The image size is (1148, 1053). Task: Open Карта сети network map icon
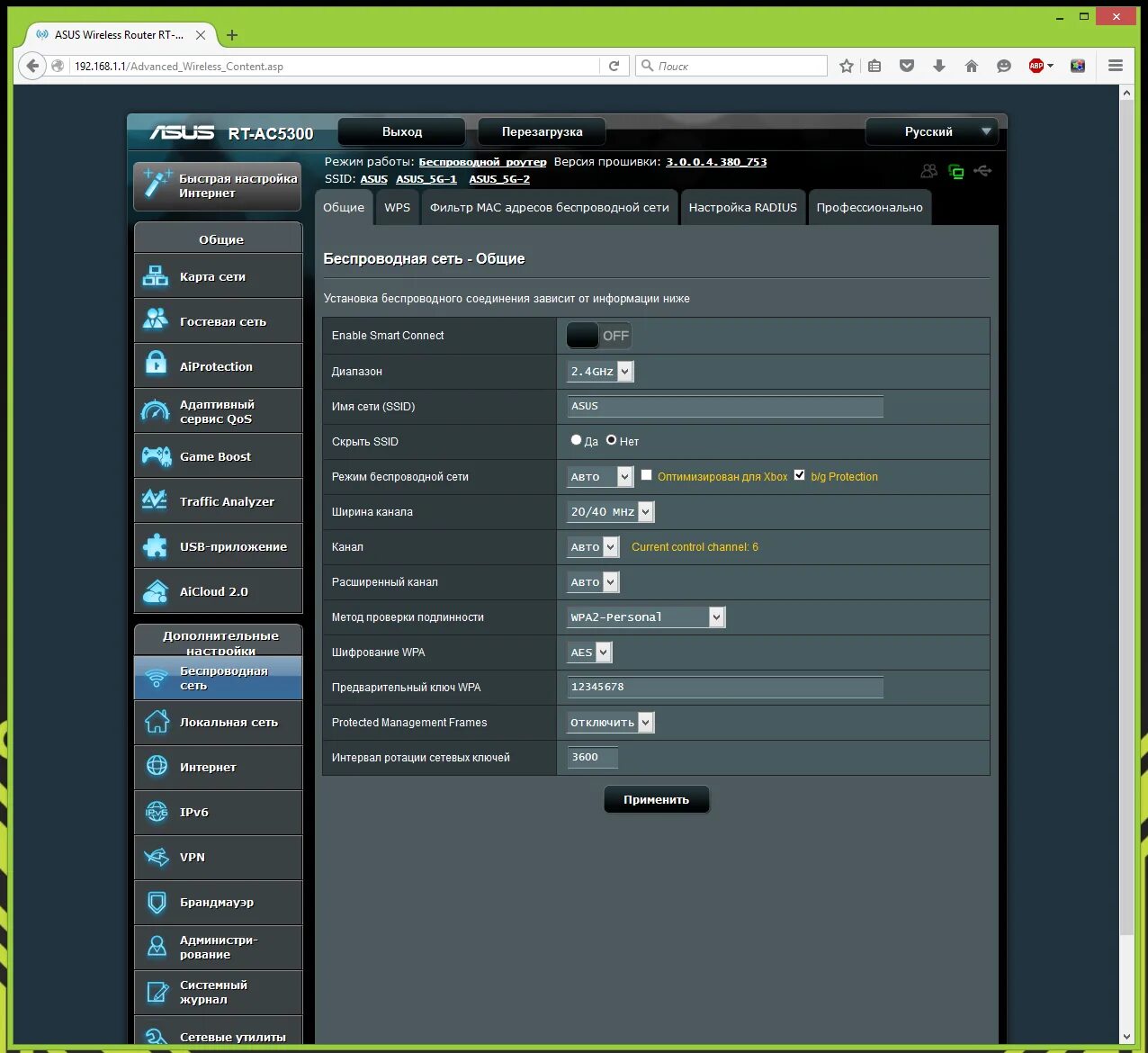pyautogui.click(x=156, y=276)
